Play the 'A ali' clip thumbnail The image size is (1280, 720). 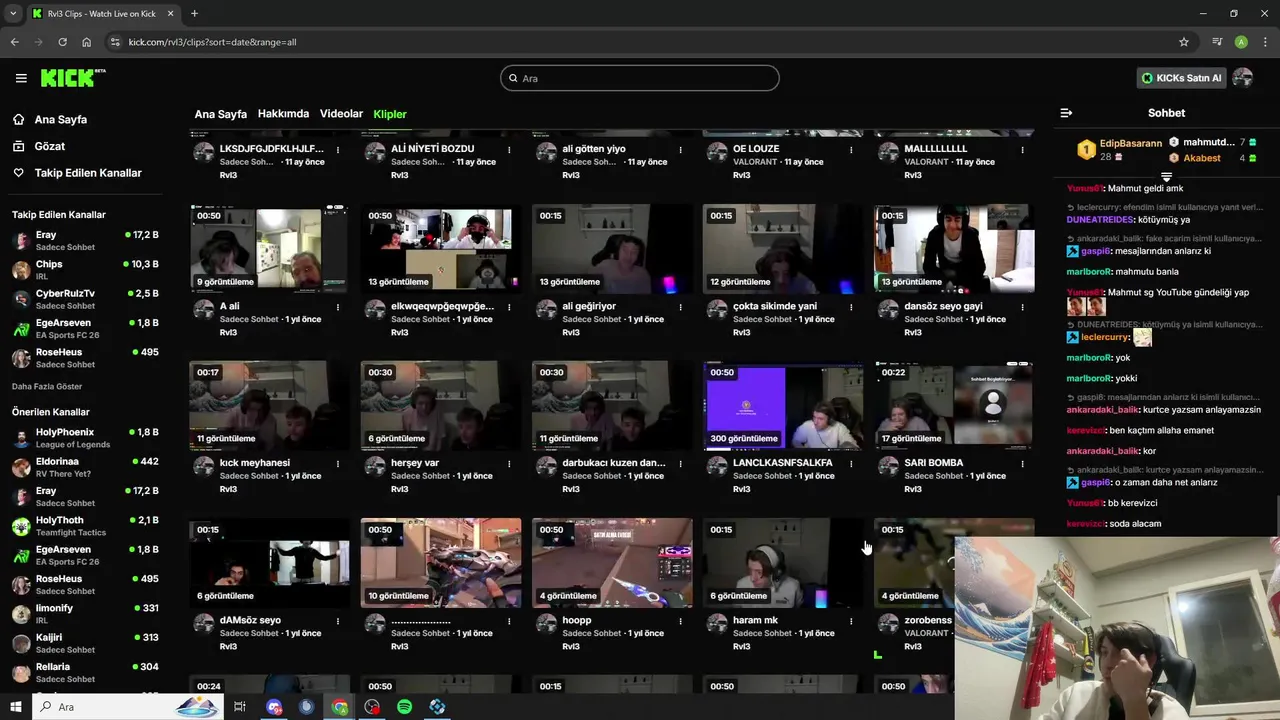(269, 249)
